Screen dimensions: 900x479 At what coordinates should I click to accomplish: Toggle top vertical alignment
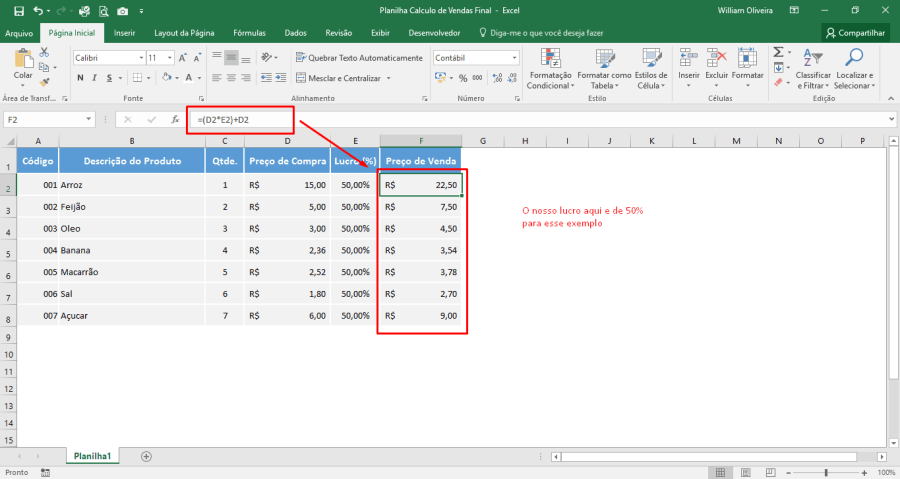point(216,57)
